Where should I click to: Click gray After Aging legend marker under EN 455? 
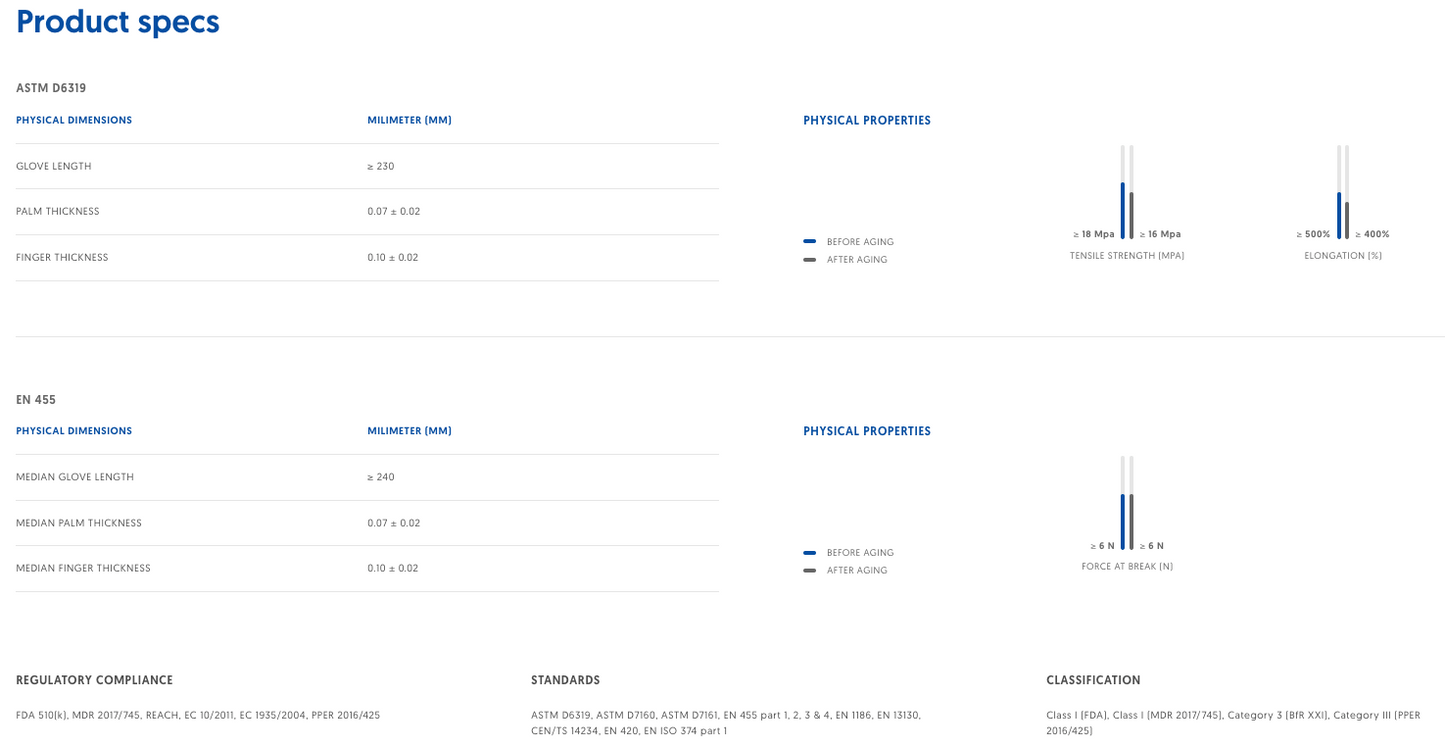[x=809, y=571]
